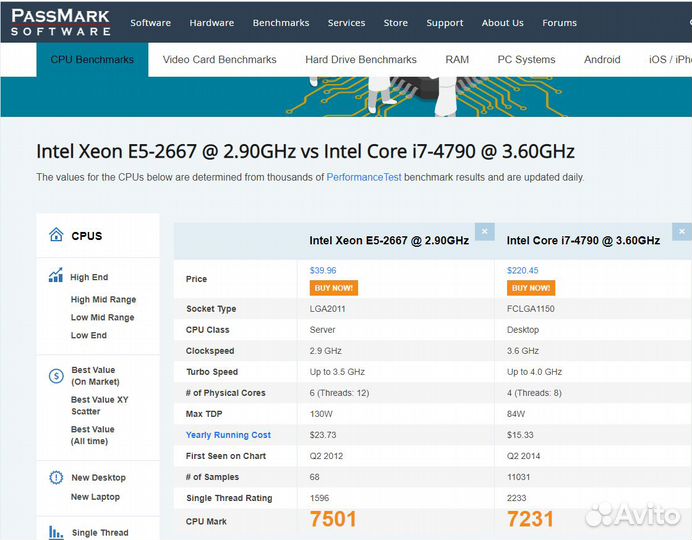692x540 pixels.
Task: Go to High Mid Range list
Action: tap(103, 300)
